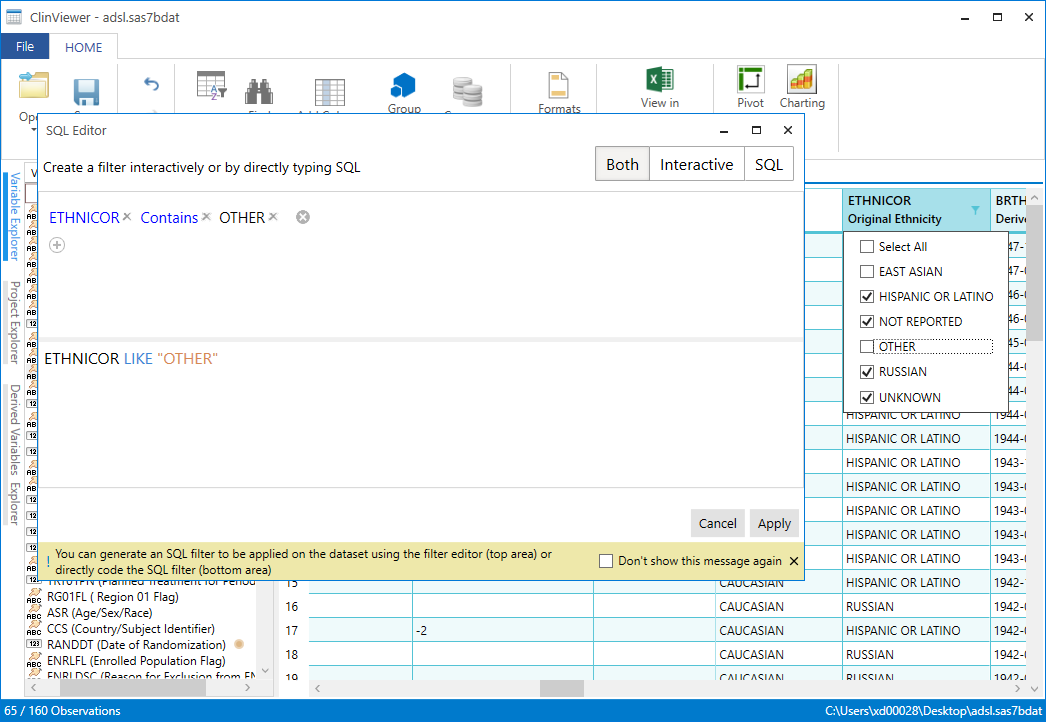Open the Project Explorer side tab
This screenshot has height=722, width=1046.
point(14,322)
